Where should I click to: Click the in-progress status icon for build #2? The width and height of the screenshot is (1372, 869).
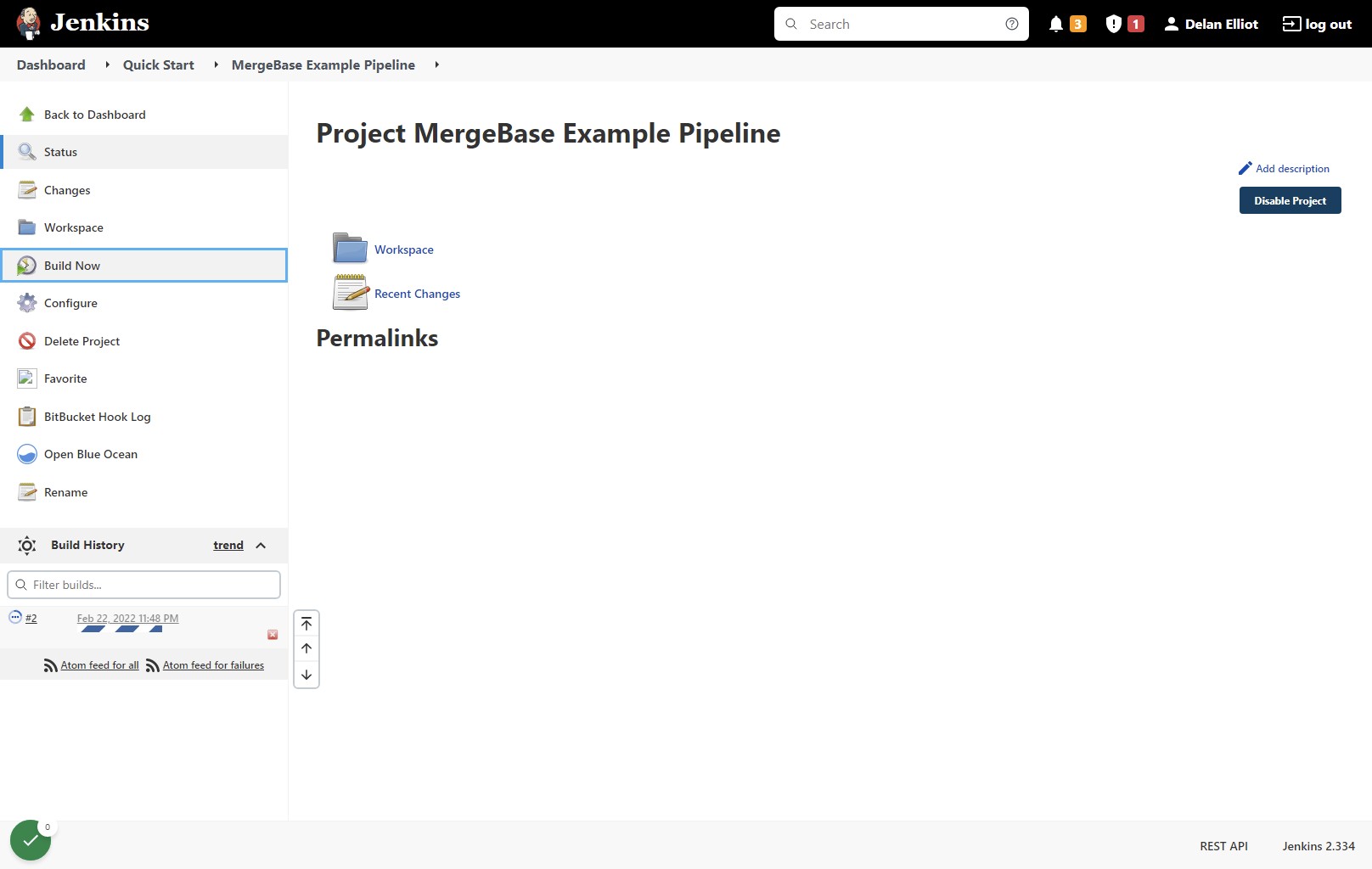(15, 617)
